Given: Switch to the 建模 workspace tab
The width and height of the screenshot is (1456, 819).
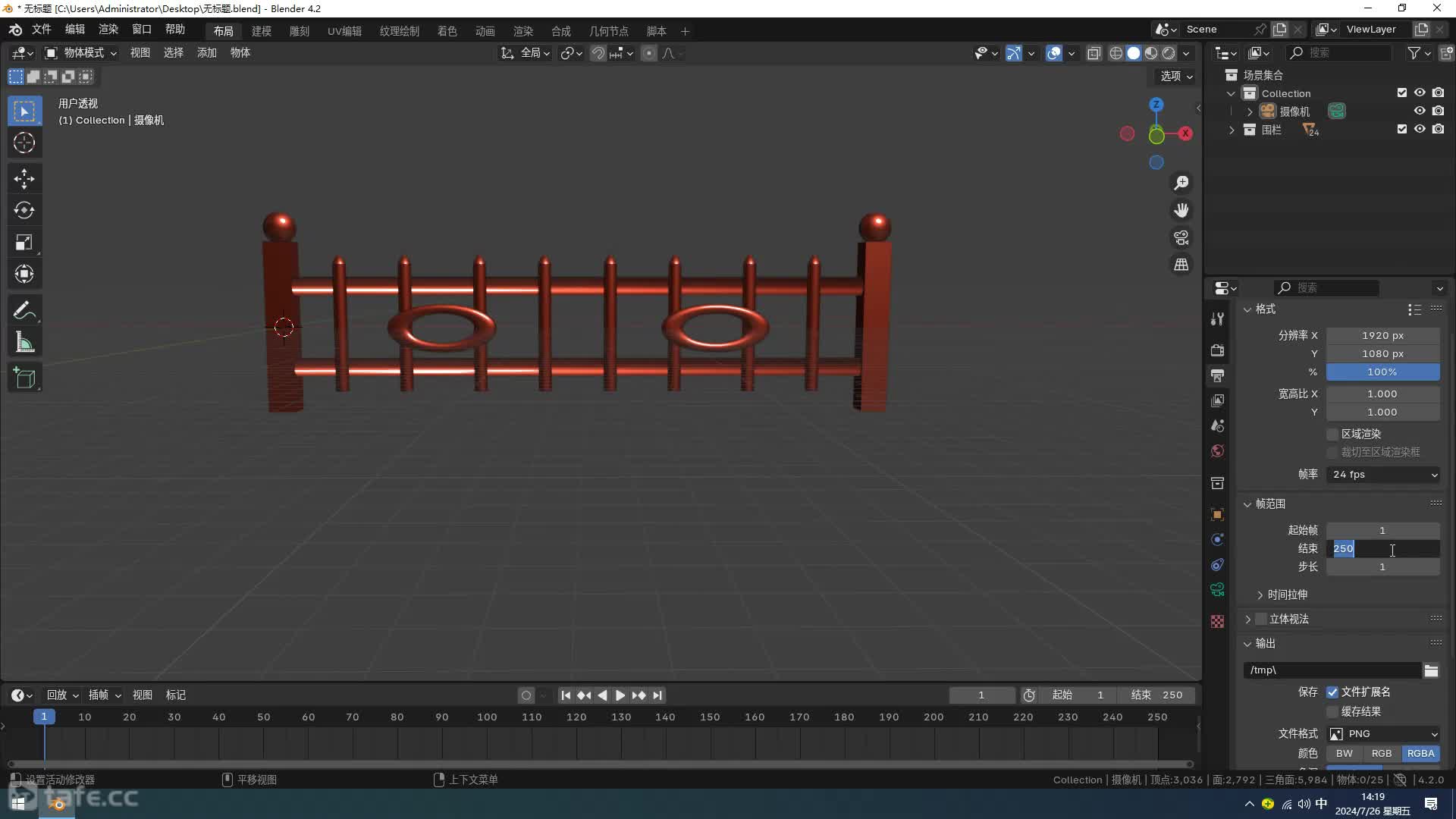Looking at the screenshot, I should 262,31.
